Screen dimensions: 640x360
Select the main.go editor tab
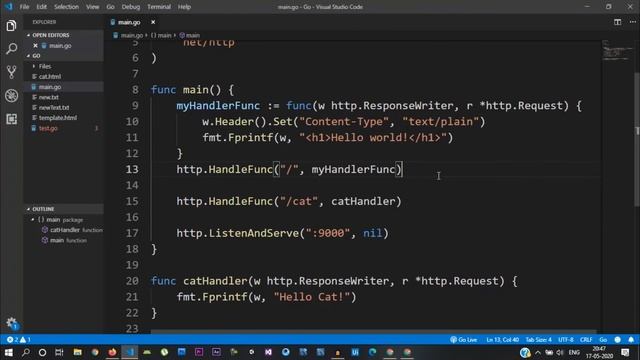click(129, 22)
